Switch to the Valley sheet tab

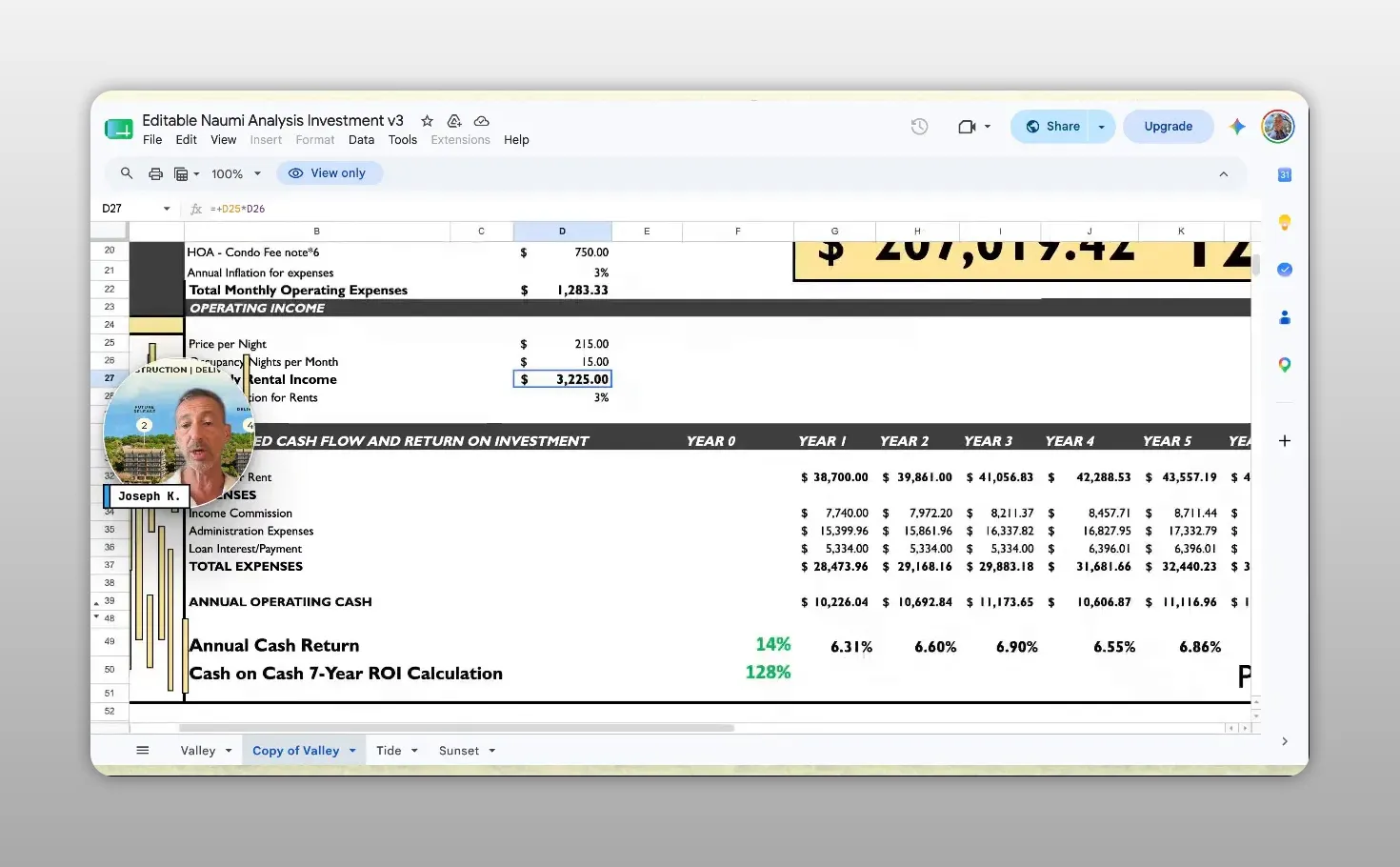(198, 751)
